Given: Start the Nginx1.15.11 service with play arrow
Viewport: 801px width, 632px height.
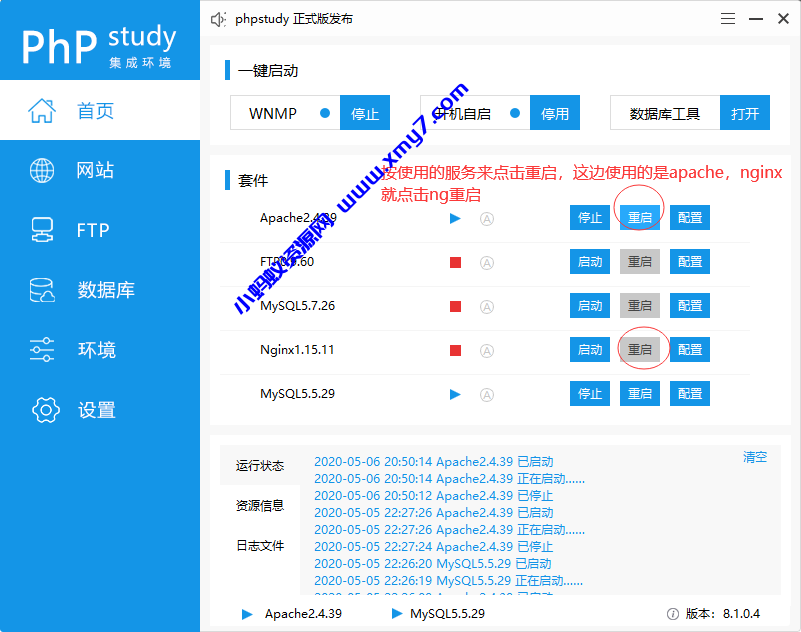Looking at the screenshot, I should coord(455,350).
